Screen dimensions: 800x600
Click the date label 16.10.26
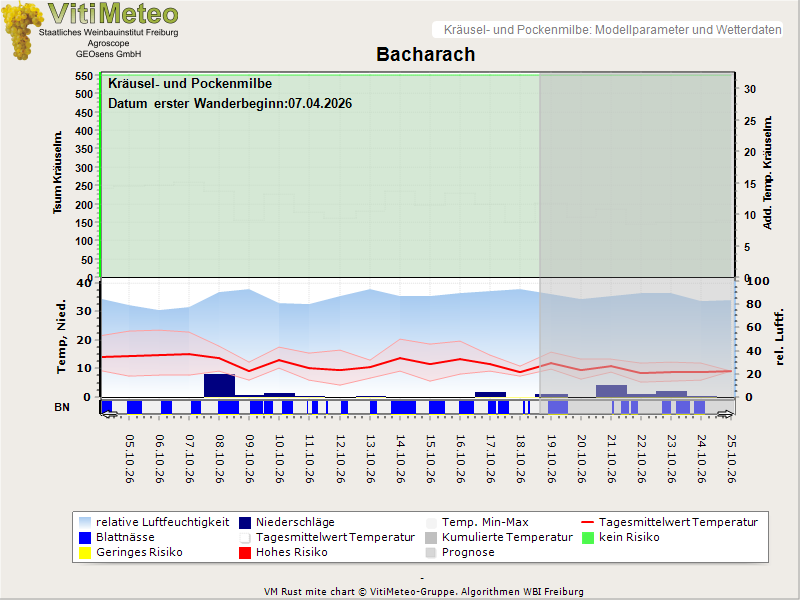[461, 459]
